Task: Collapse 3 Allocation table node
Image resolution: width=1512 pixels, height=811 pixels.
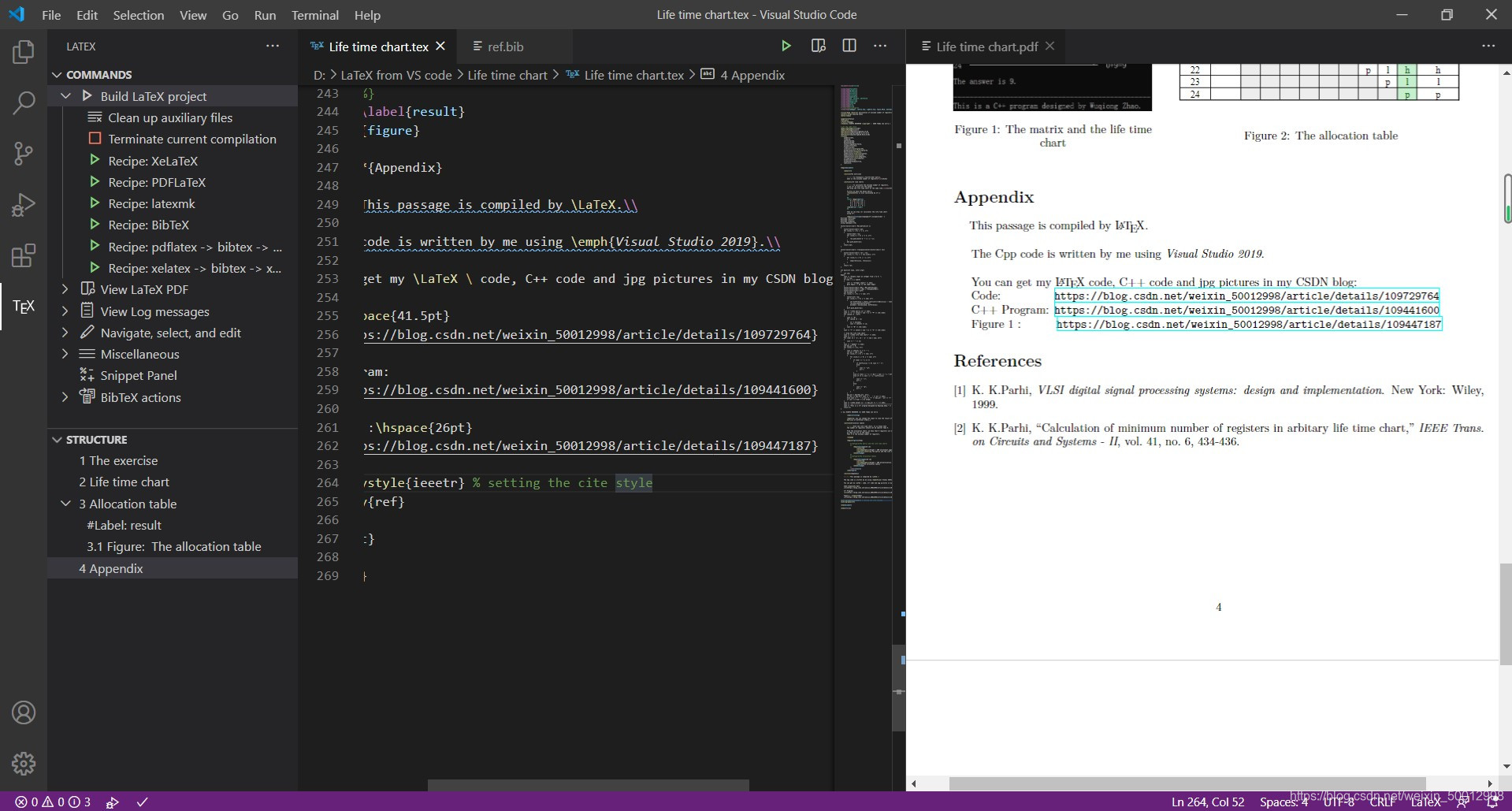Action: click(x=66, y=504)
